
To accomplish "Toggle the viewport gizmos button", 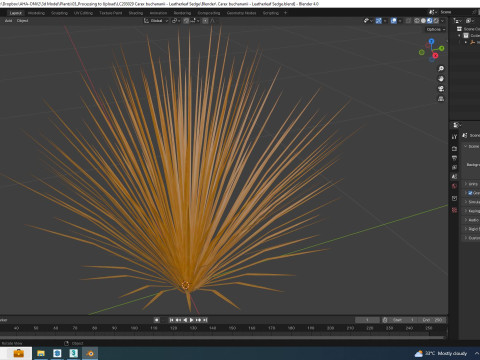I will [379, 21].
